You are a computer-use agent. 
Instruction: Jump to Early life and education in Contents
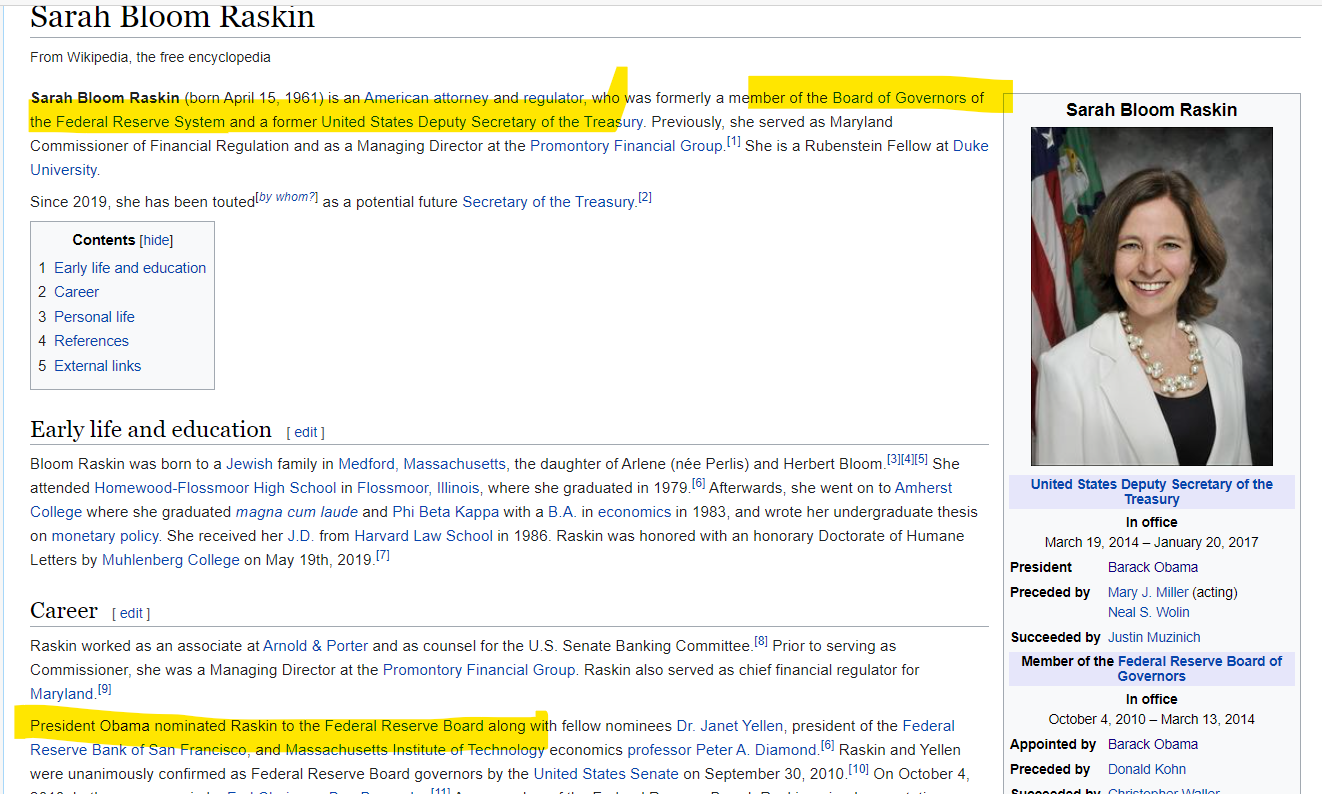[130, 268]
